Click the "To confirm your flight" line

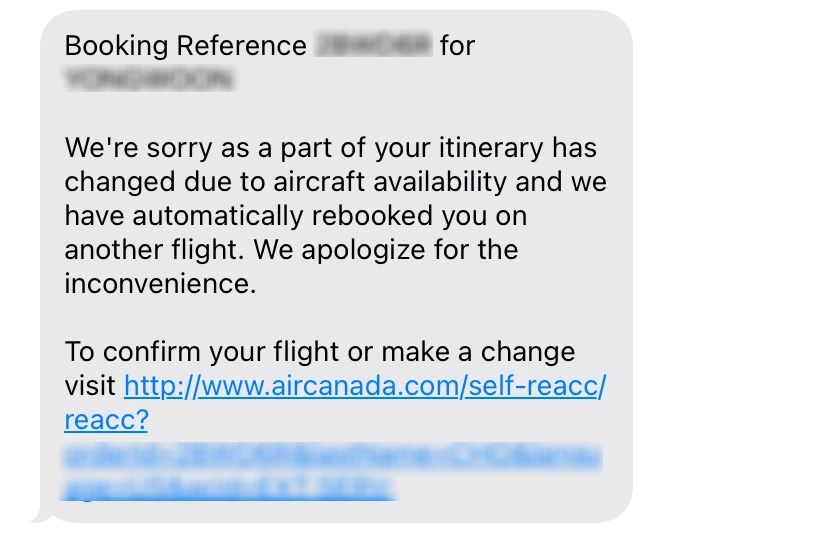point(319,352)
